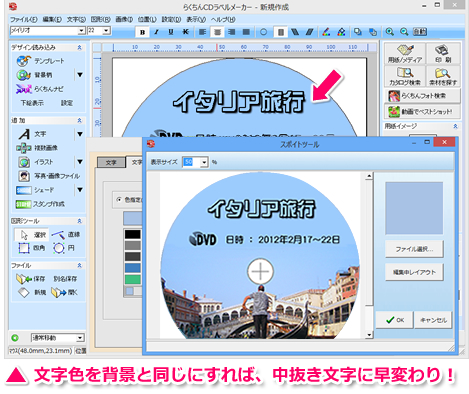
Task: Toggle strikethrough text formatting in toolbar
Action: tap(185, 32)
